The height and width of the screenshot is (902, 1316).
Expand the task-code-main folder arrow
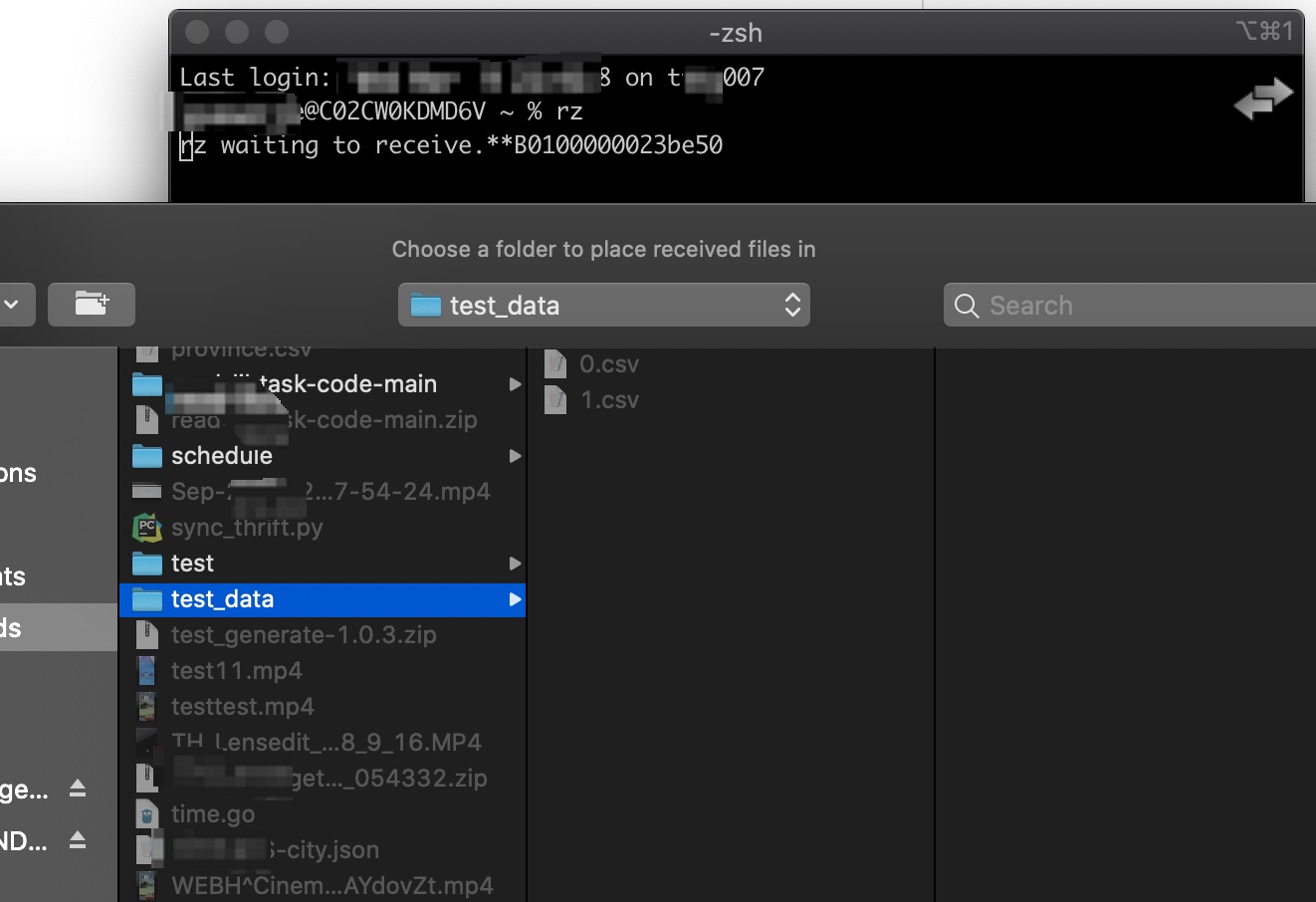pos(515,384)
